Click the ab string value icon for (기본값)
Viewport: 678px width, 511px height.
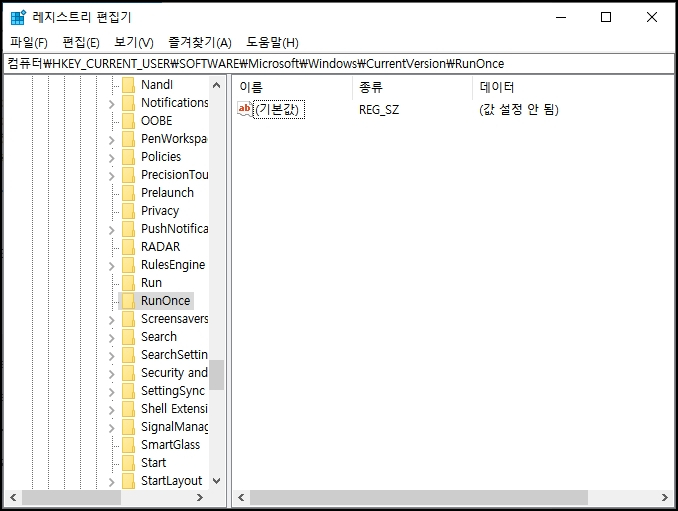[245, 109]
